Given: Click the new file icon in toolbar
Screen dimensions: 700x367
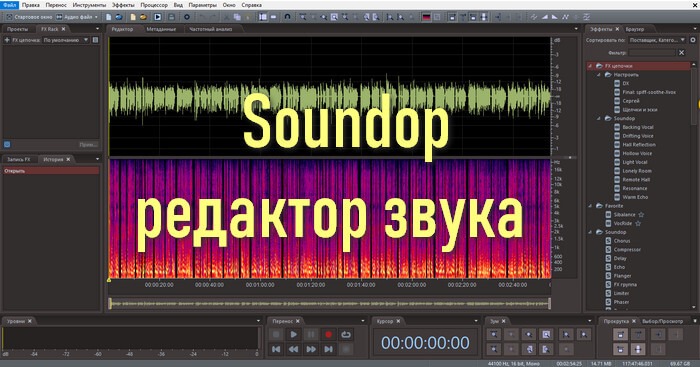Looking at the screenshot, I should [x=108, y=17].
